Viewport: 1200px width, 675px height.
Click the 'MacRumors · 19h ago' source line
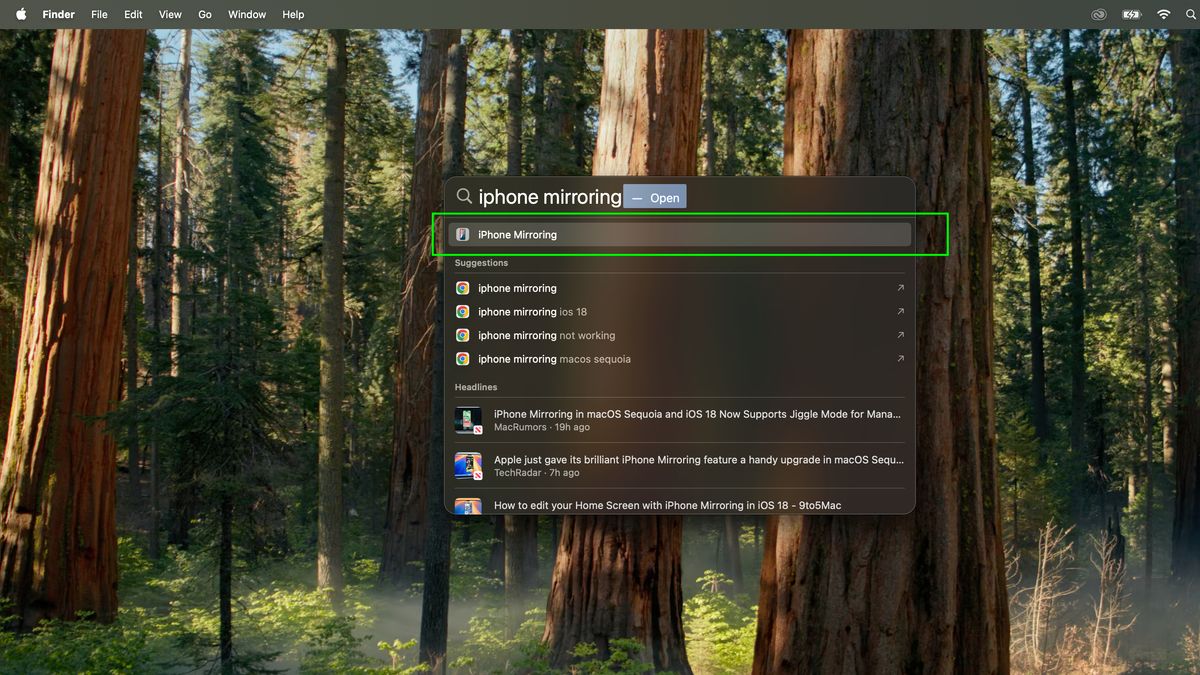click(x=542, y=427)
